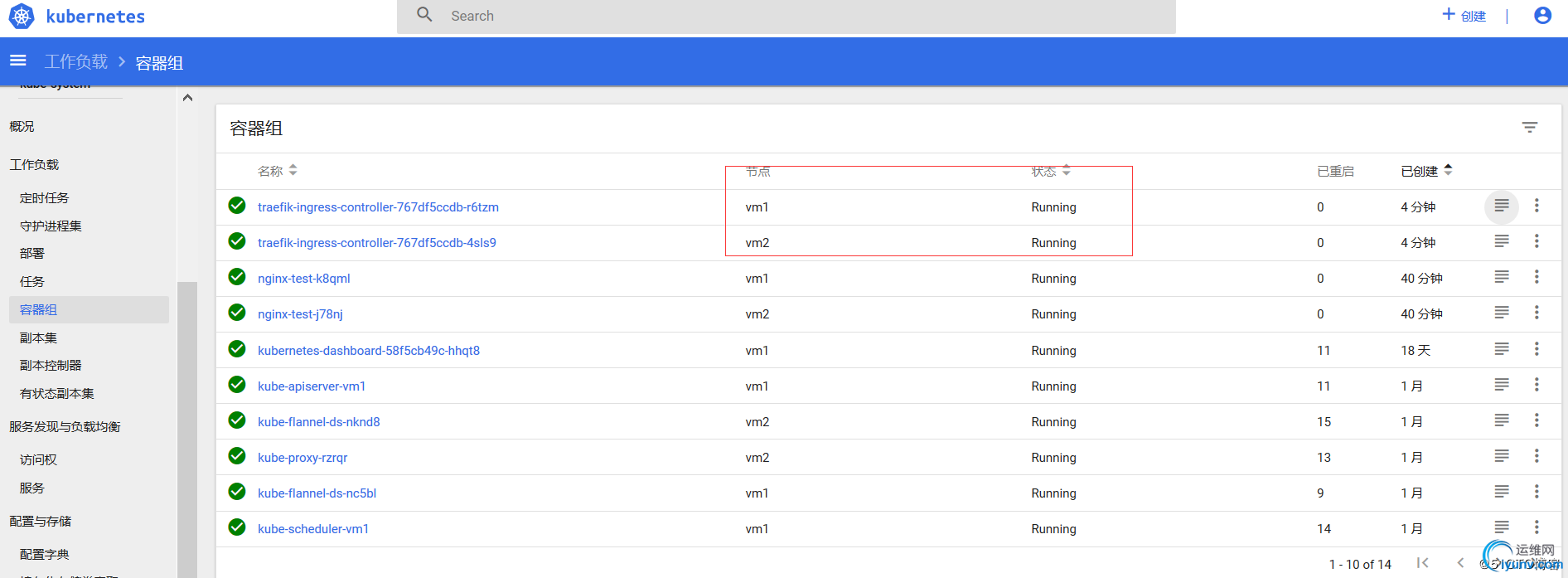Open pod kube-proxy-rzrqr
1568x578 pixels.
[x=302, y=458]
